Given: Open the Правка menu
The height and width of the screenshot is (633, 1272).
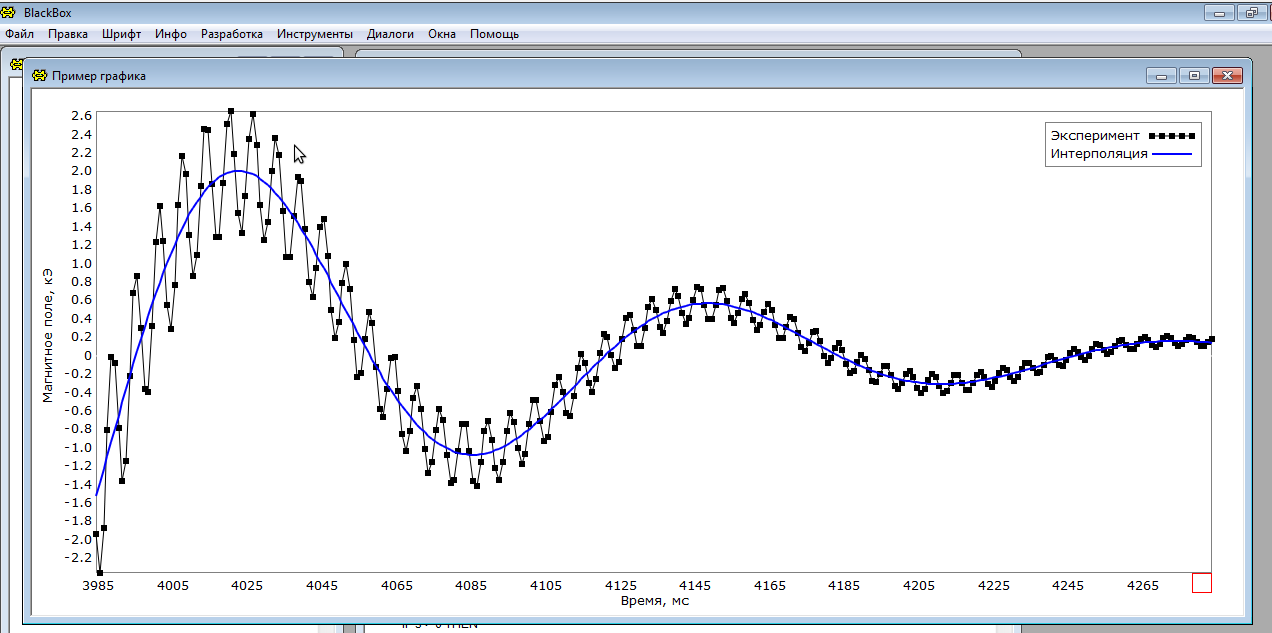Looking at the screenshot, I should pos(68,34).
